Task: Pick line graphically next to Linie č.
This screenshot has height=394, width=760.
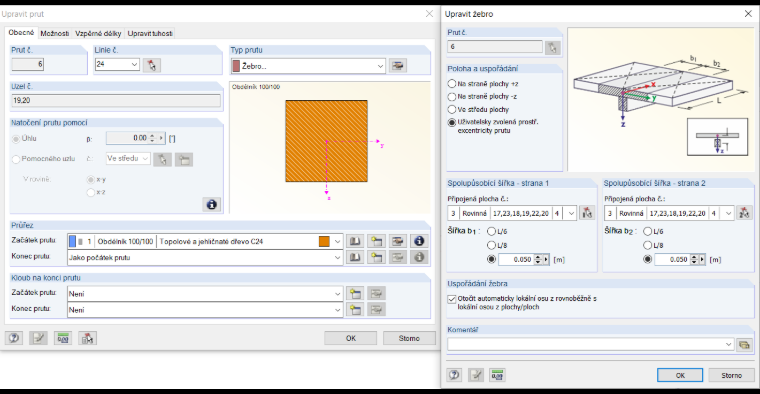Action: [152, 65]
